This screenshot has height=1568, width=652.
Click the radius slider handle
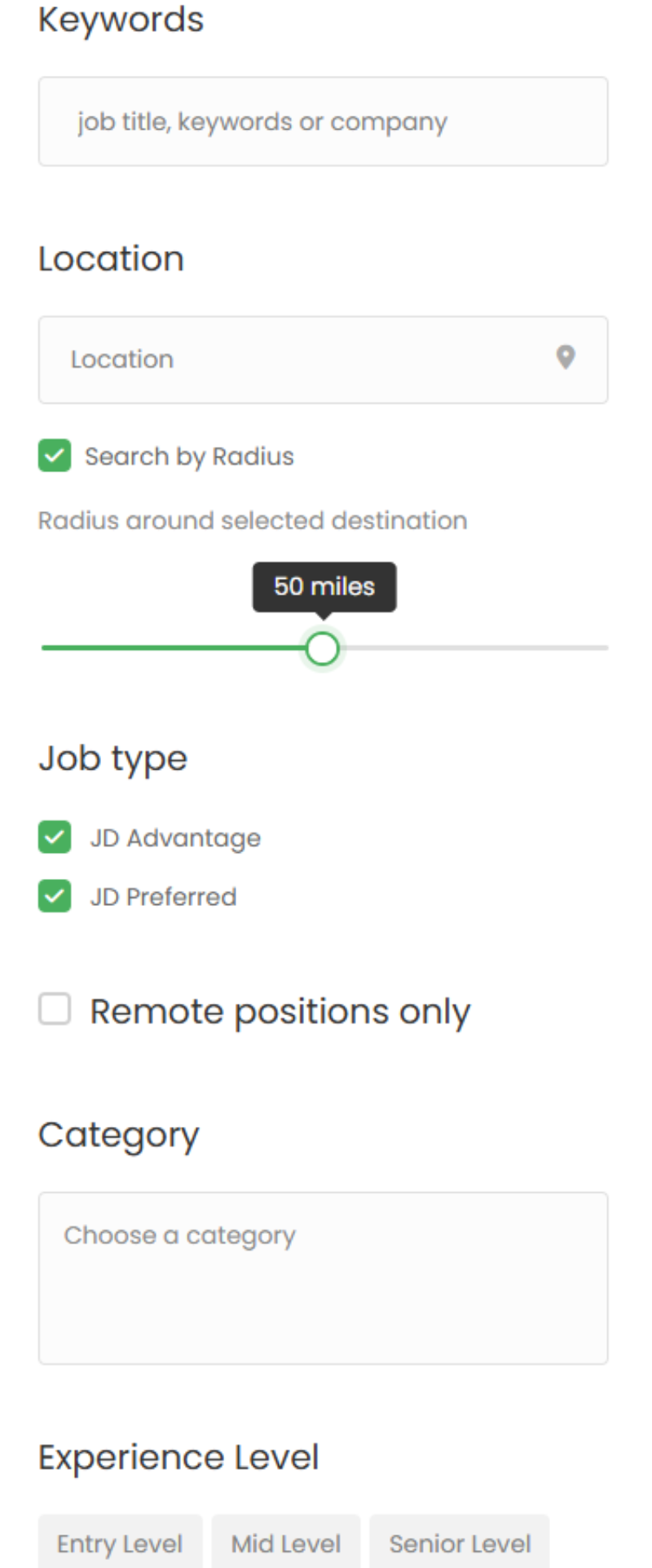click(x=323, y=649)
